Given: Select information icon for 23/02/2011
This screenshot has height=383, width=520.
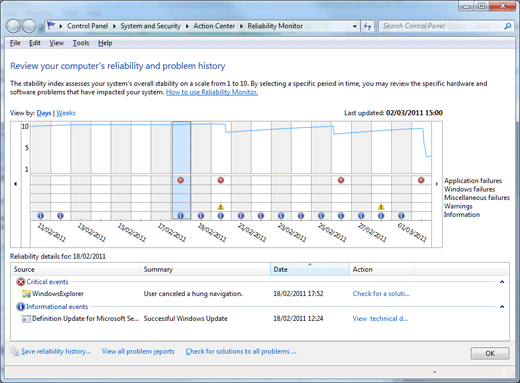Looking at the screenshot, I should pyautogui.click(x=281, y=216).
